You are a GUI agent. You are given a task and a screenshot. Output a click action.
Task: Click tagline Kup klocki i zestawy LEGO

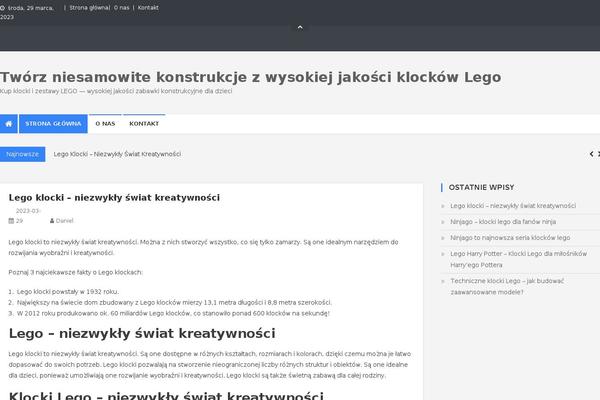pyautogui.click(x=116, y=91)
